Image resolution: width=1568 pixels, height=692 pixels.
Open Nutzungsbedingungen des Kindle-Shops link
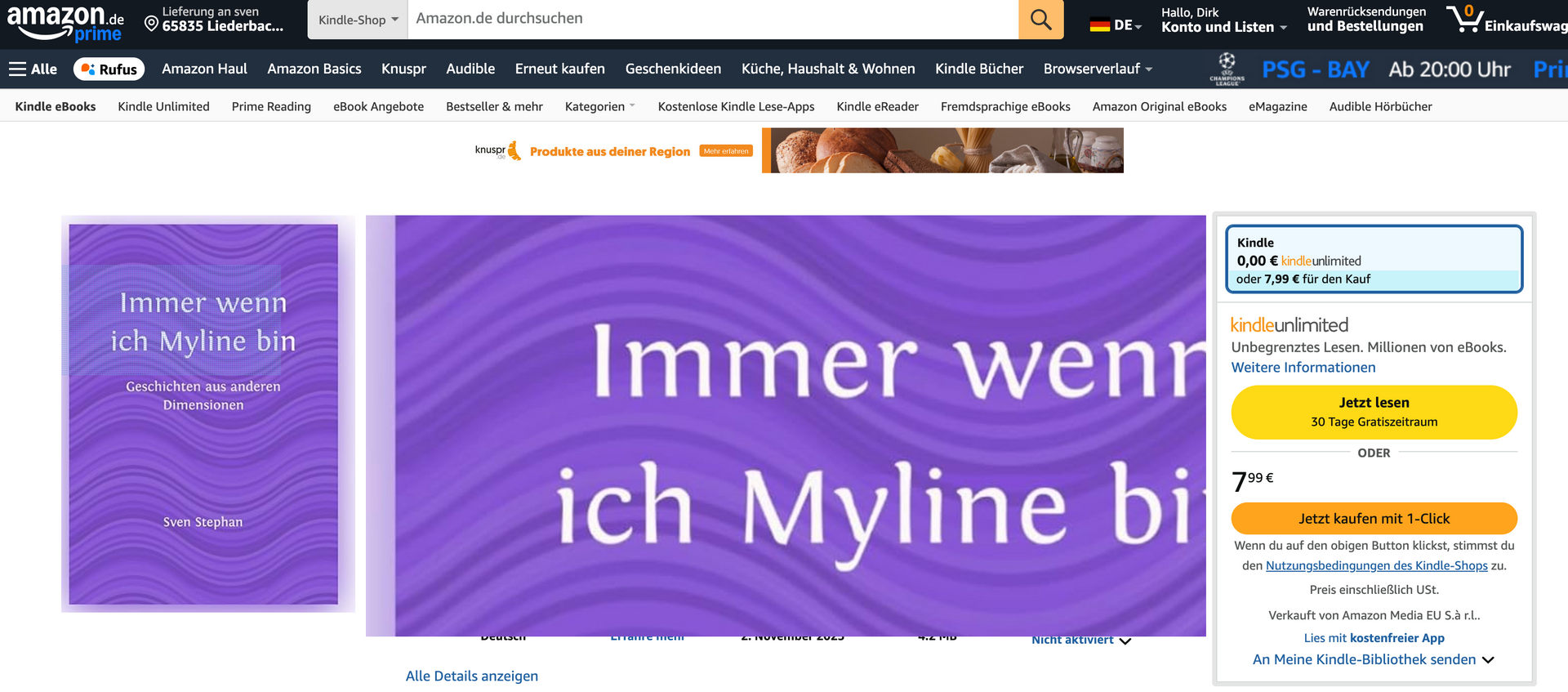pyautogui.click(x=1376, y=565)
